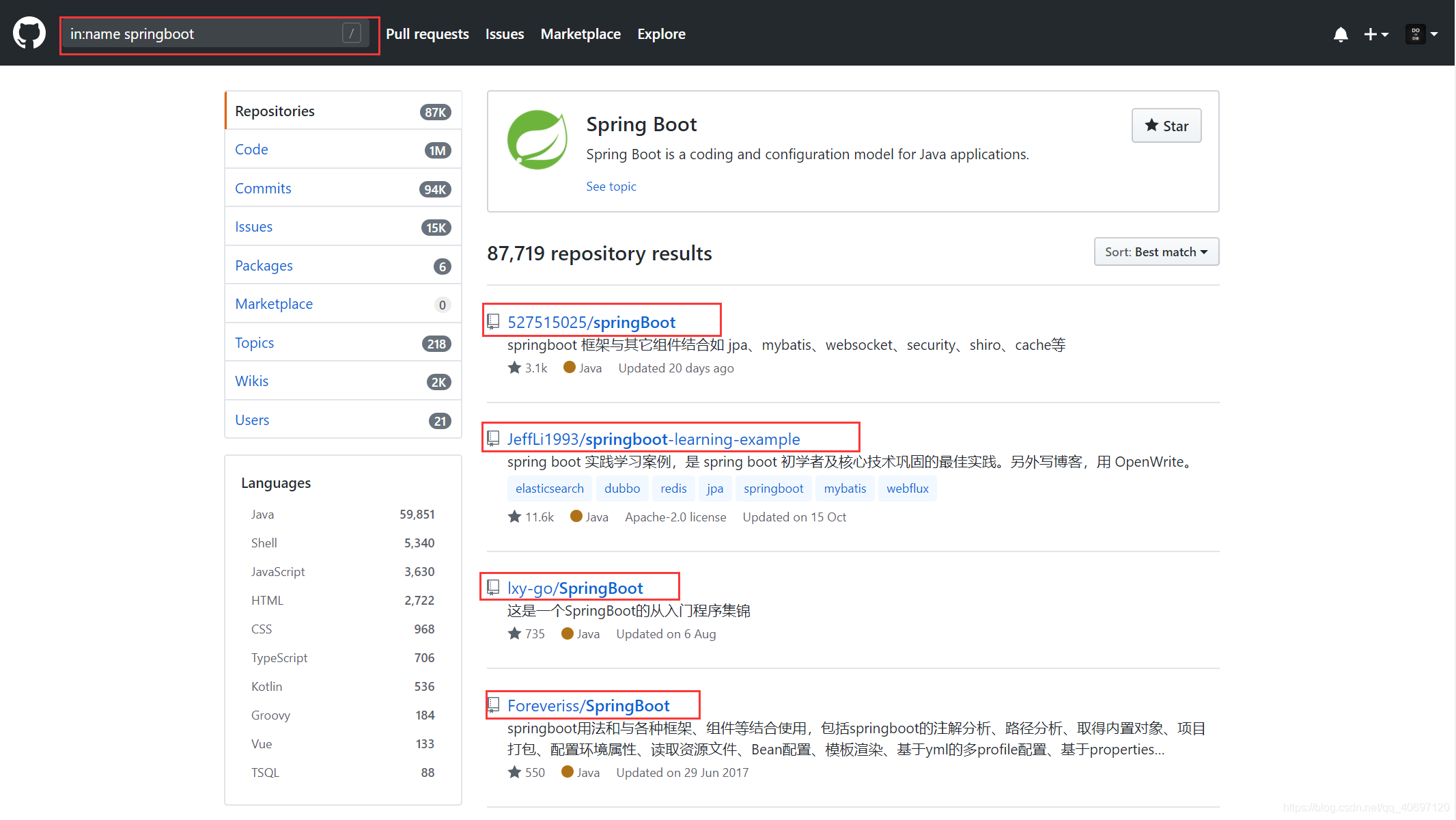Select the Topics filter
The width and height of the screenshot is (1456, 820).
(x=344, y=343)
